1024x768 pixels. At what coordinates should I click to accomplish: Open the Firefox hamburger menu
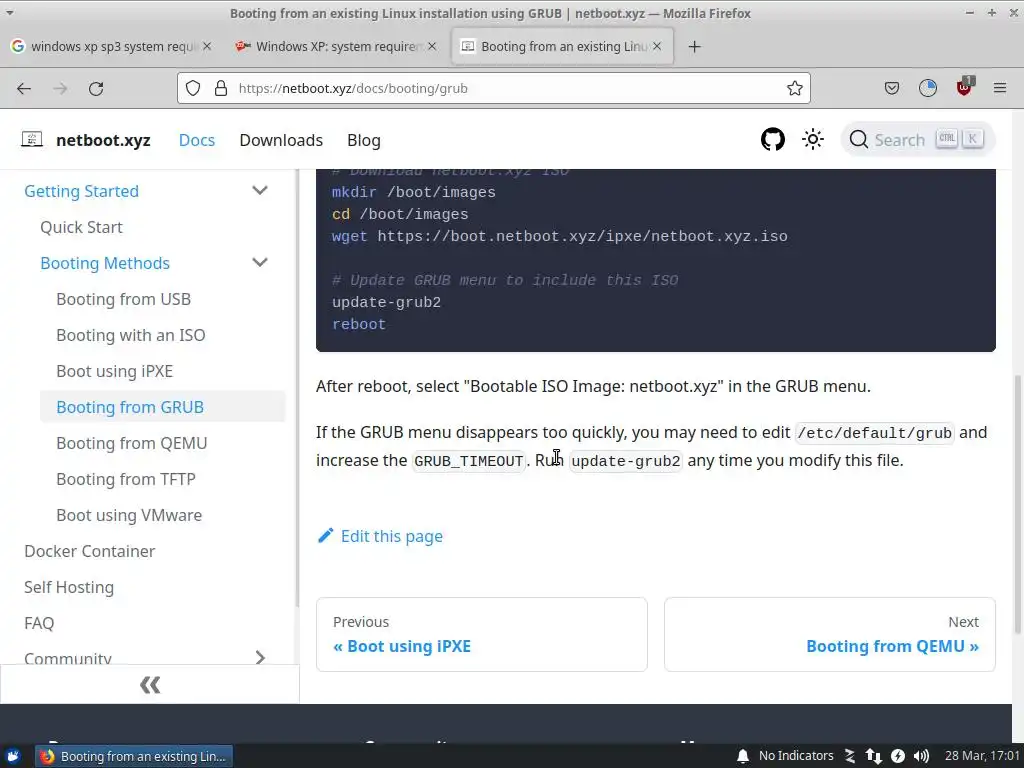[x=999, y=88]
